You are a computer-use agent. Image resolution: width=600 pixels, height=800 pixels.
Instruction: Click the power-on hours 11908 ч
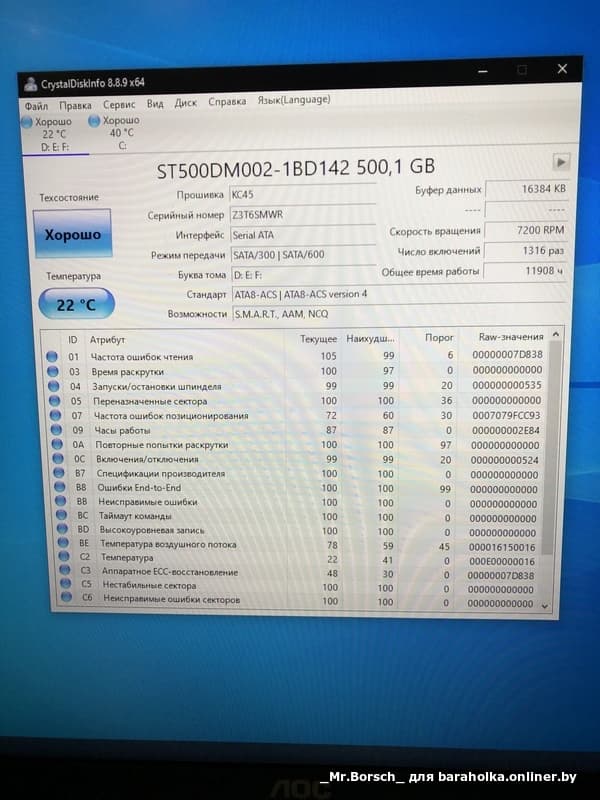524,271
